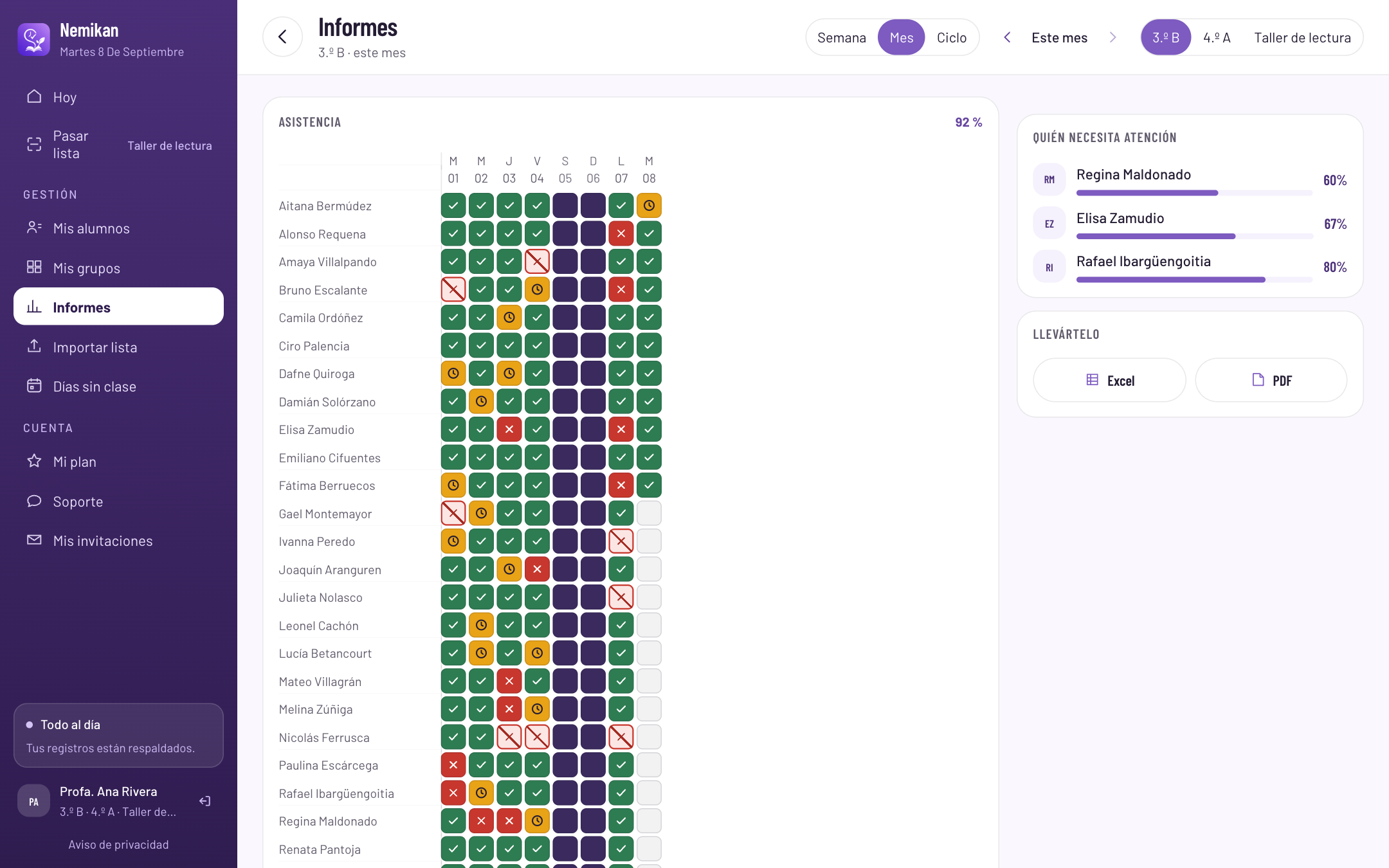Click Gael Montemayor empty cell on 08
The height and width of the screenshot is (868, 1389).
pos(649,513)
